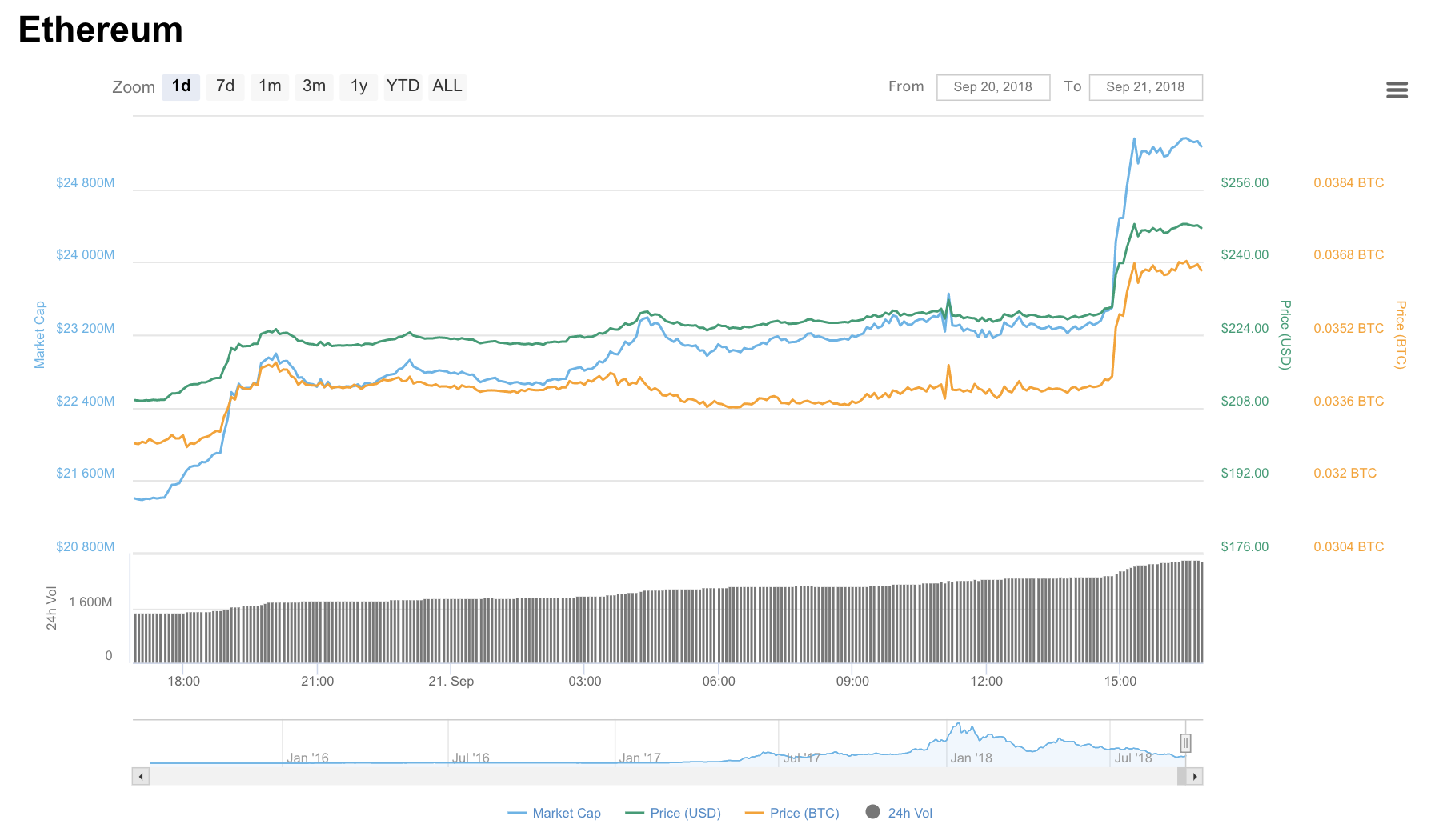This screenshot has width=1439, height=840.
Task: Click the 03:00 time axis label
Action: (x=585, y=682)
